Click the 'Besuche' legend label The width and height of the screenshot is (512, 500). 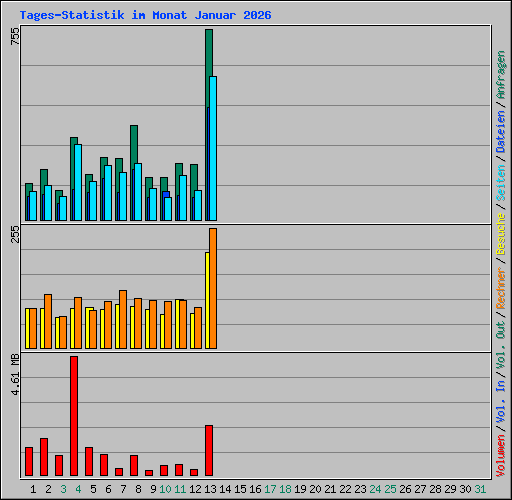coord(501,234)
